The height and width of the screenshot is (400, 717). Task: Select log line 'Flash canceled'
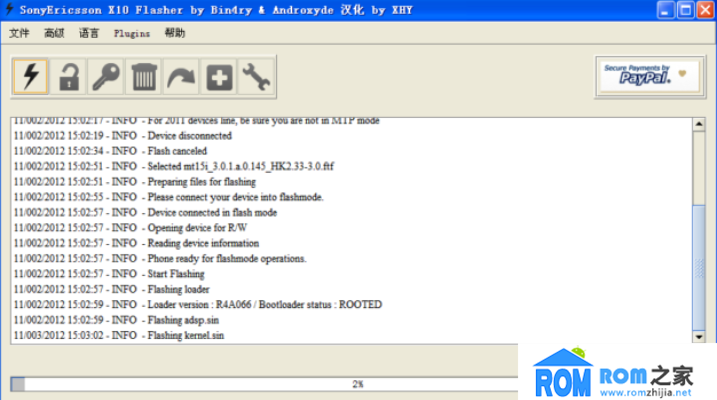pos(110,151)
